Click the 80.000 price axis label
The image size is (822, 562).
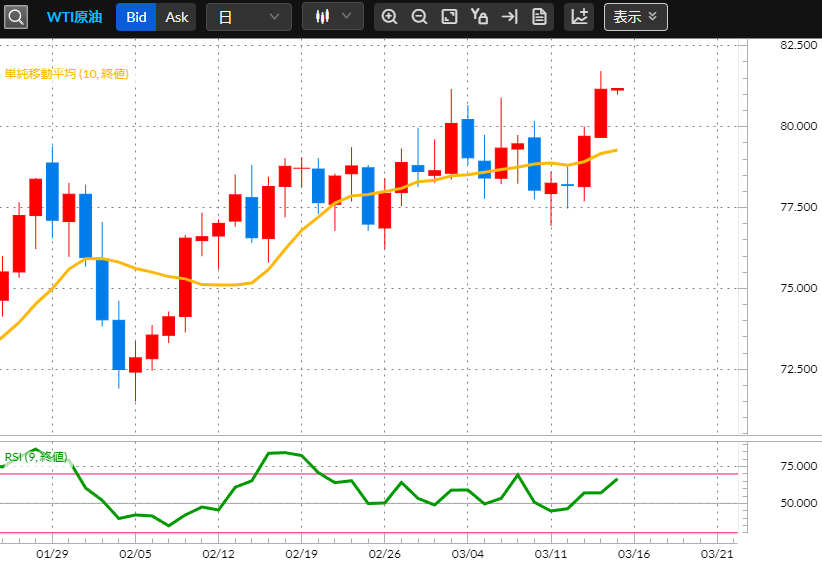tap(798, 126)
